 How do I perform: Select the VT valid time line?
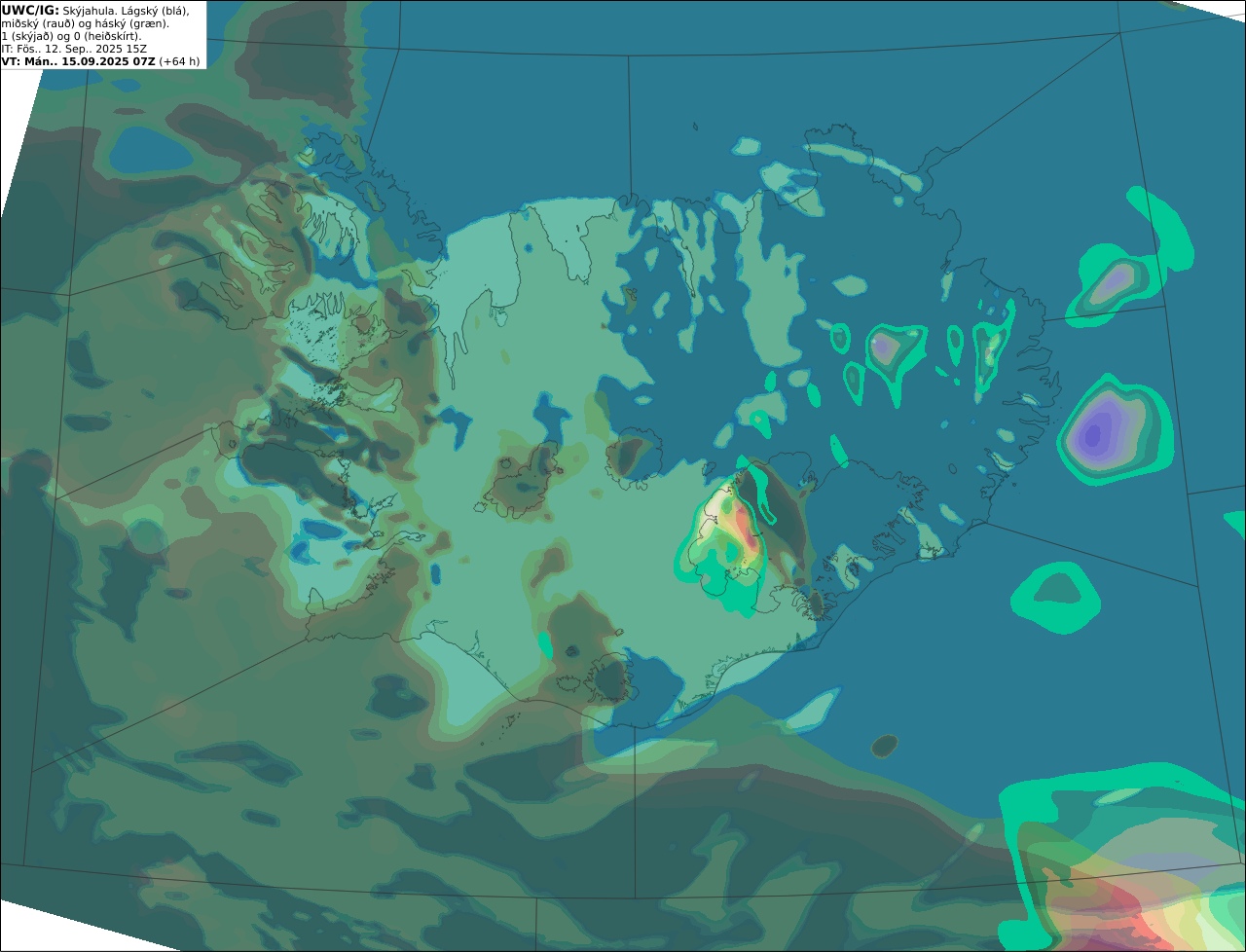click(101, 61)
